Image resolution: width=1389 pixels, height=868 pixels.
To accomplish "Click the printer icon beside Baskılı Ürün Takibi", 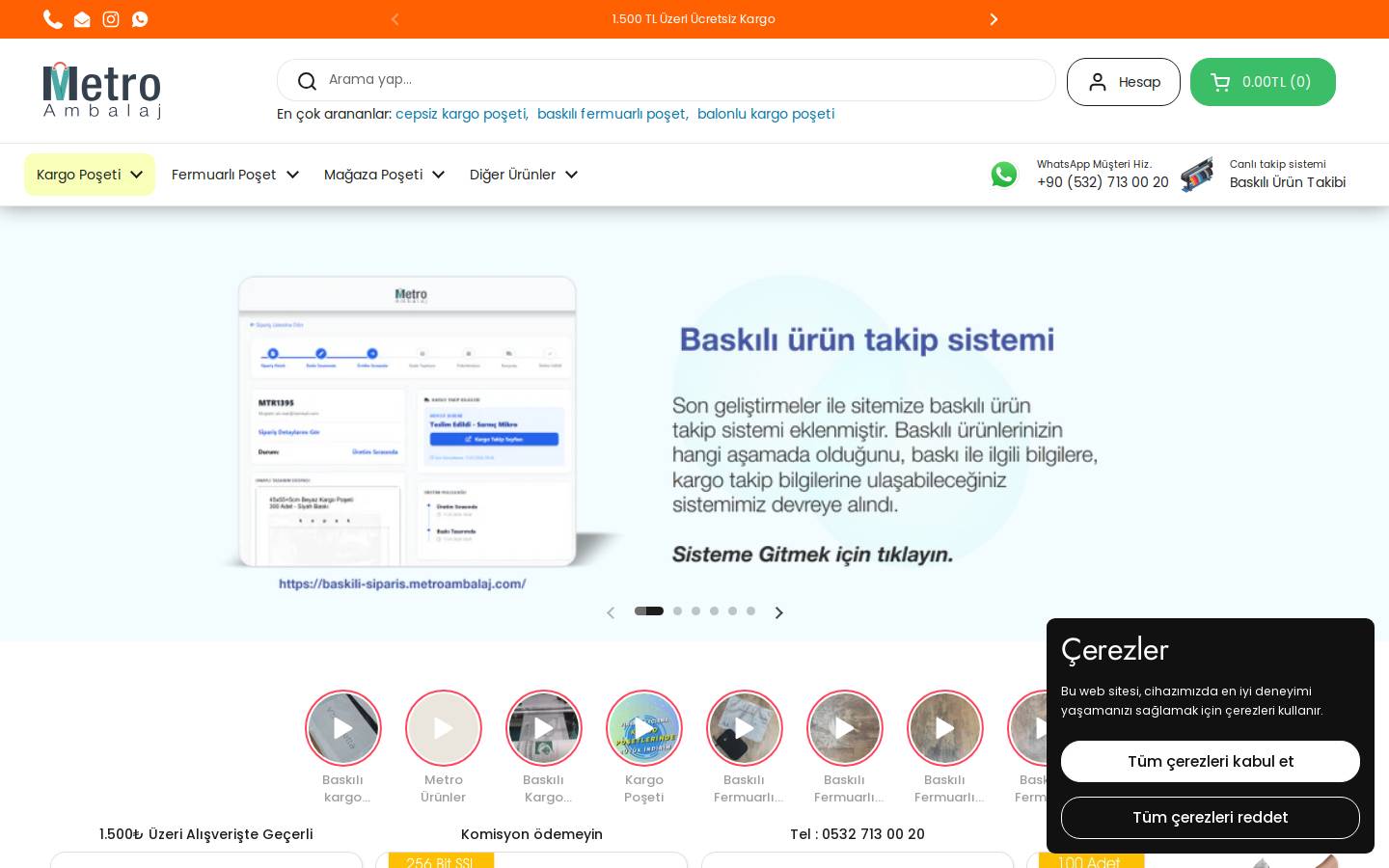I will click(1197, 175).
